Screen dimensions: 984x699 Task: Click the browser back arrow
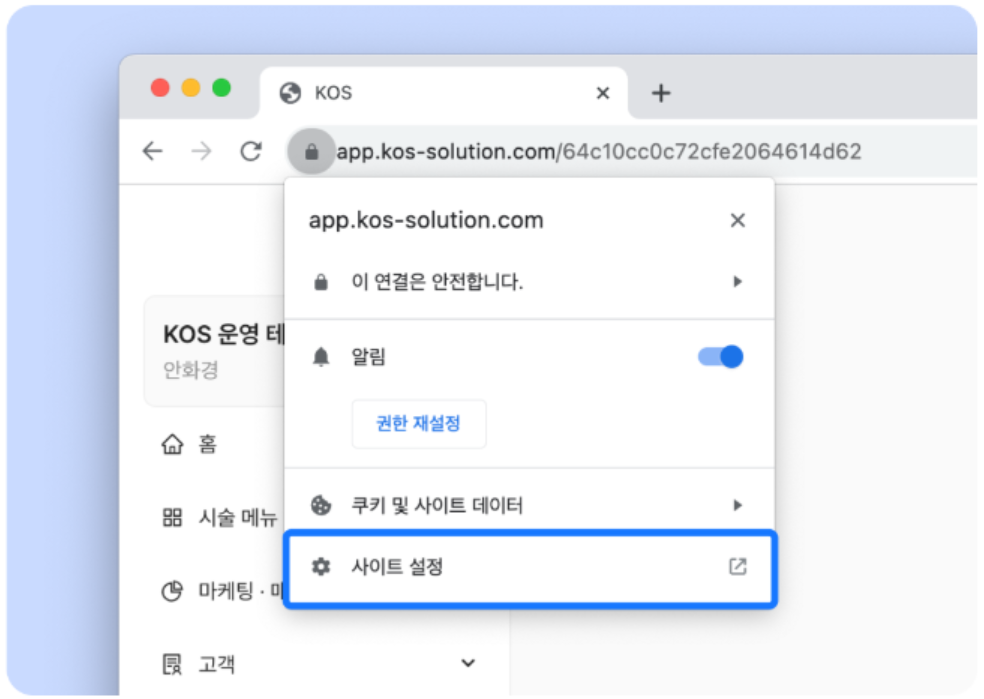pyautogui.click(x=152, y=151)
